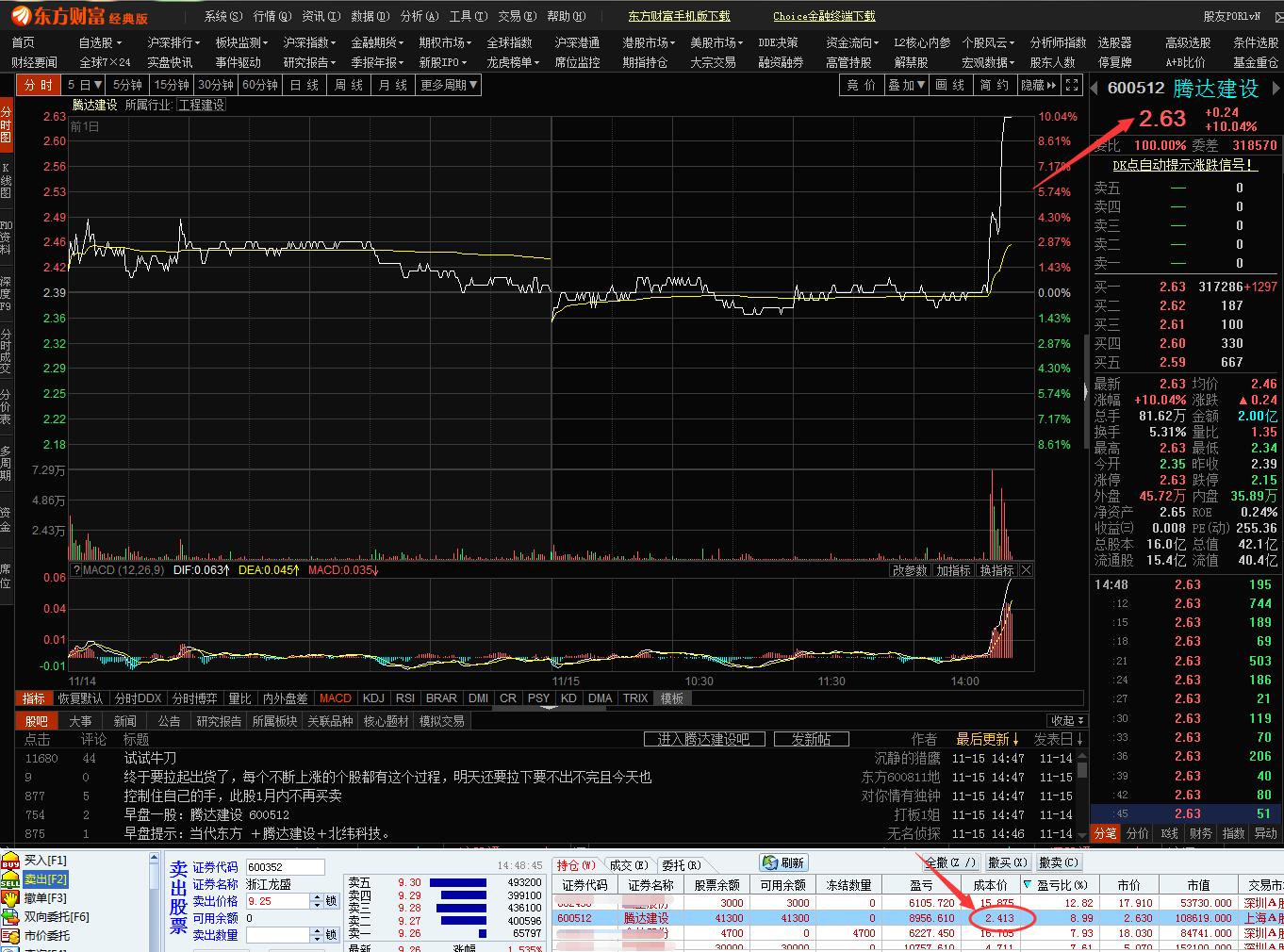Open the 工程建设 industry link

pos(201,105)
